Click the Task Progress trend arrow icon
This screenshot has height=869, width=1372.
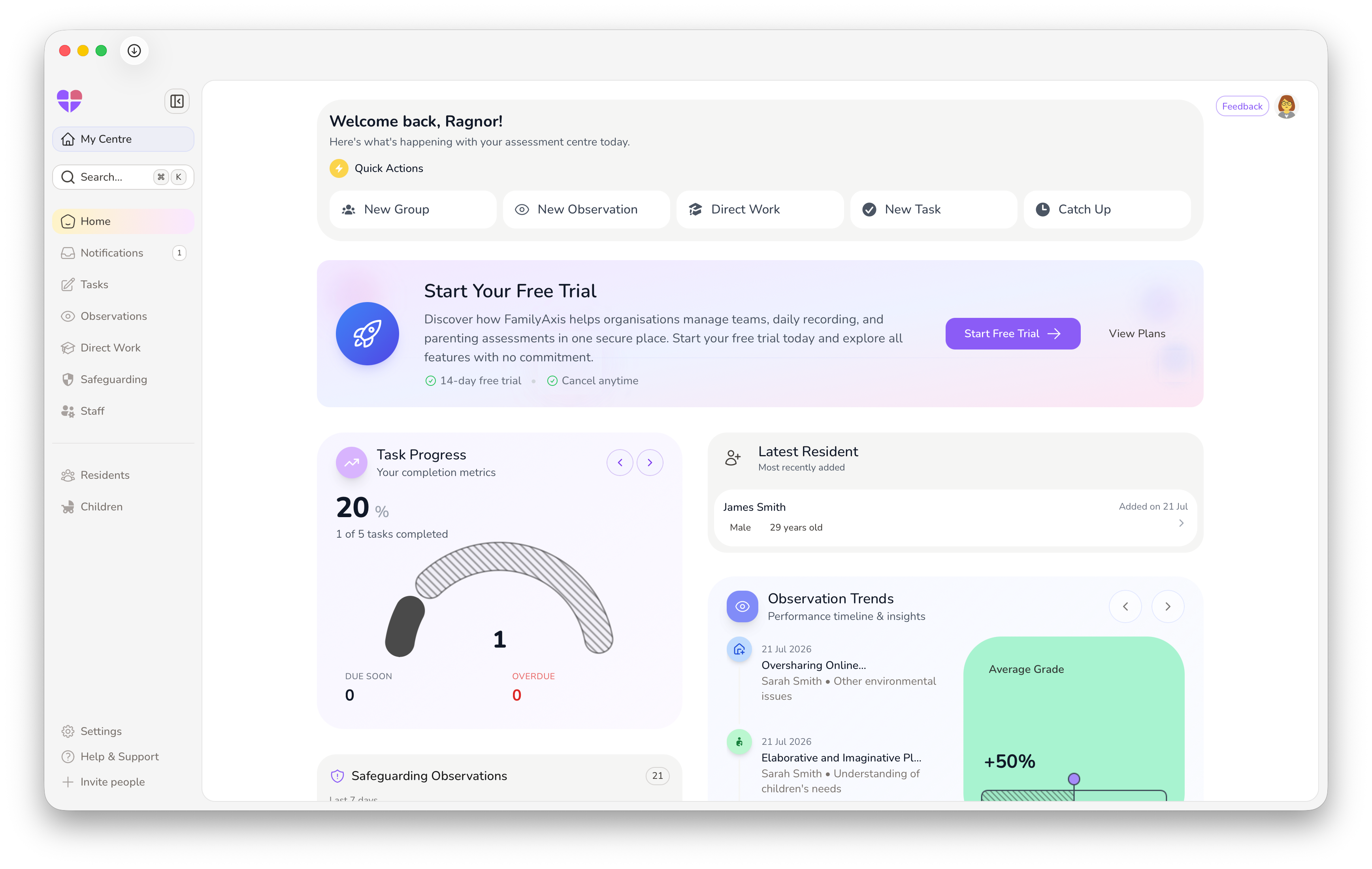(x=352, y=463)
